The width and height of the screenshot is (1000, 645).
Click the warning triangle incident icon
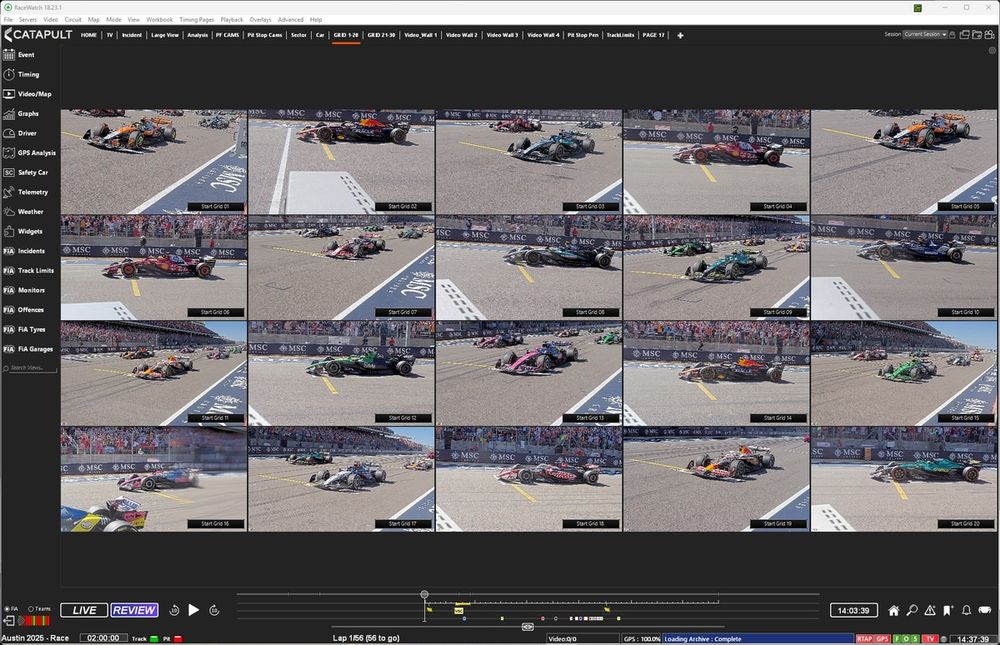930,610
